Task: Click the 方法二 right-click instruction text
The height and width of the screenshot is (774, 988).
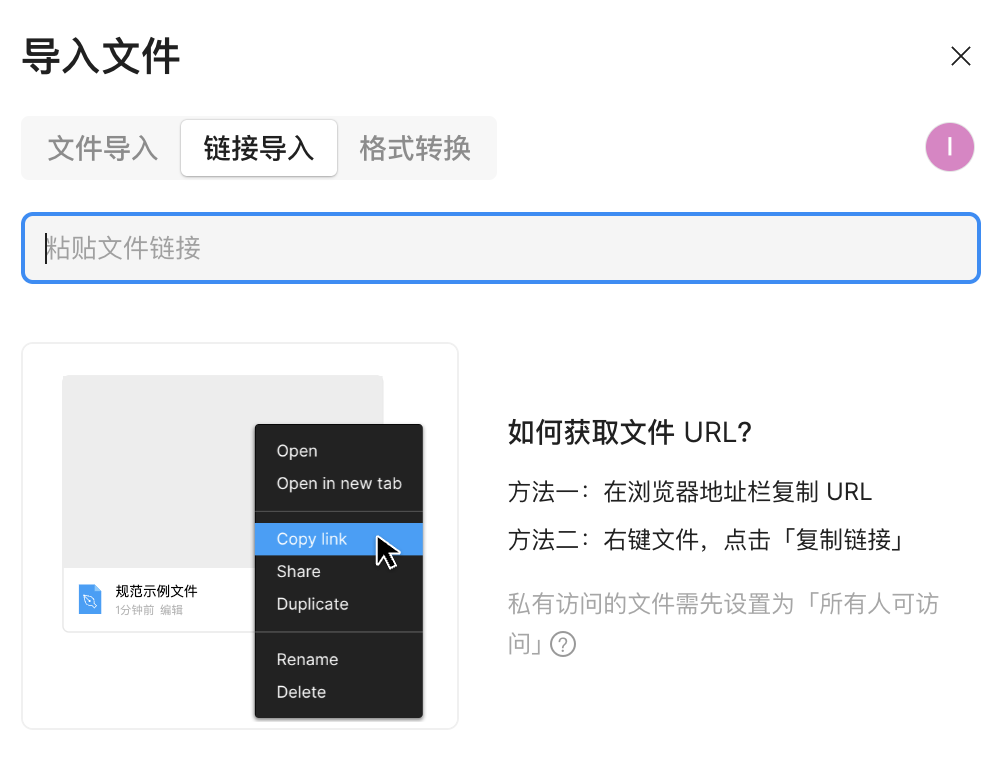Action: [707, 541]
